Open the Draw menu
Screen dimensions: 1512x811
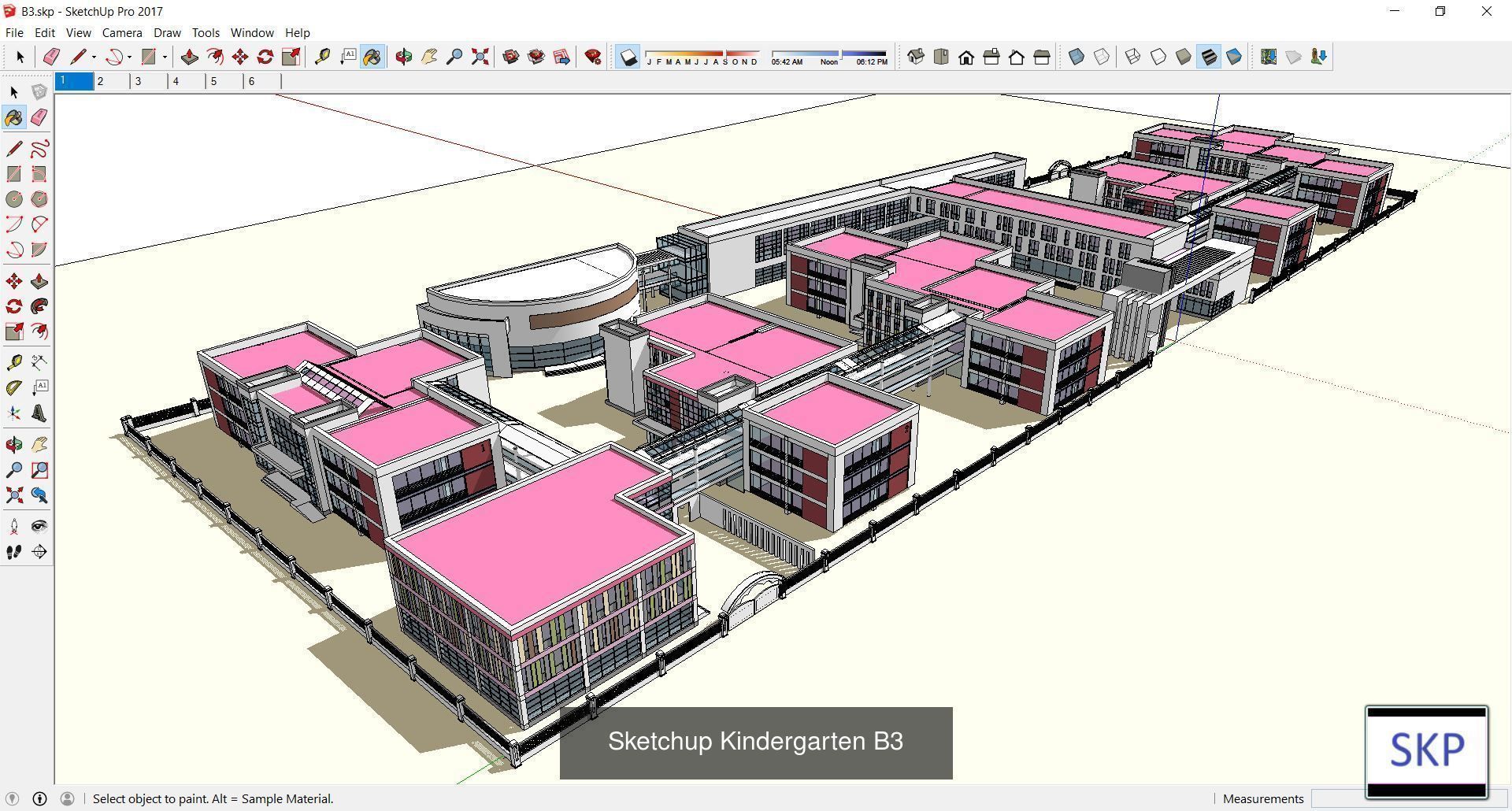pyautogui.click(x=167, y=32)
